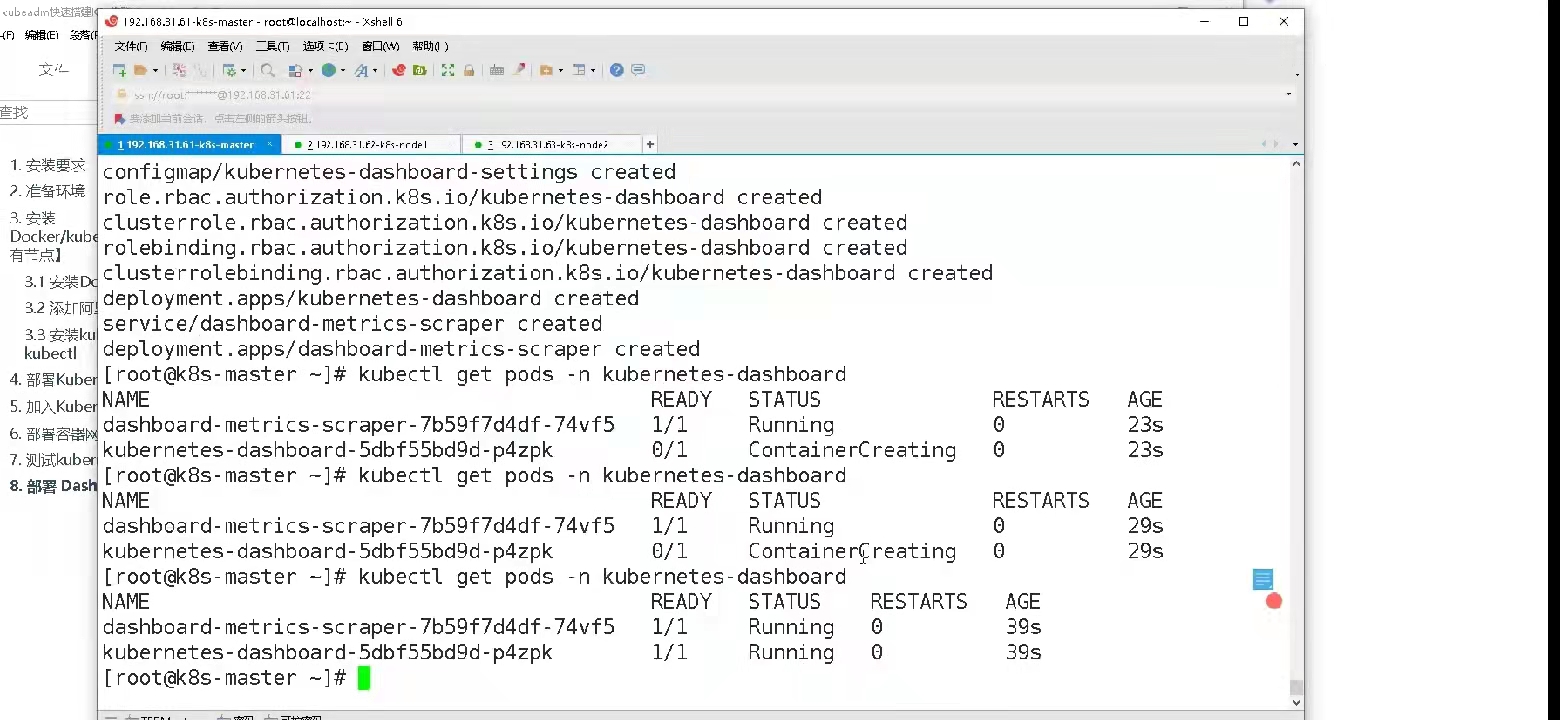Screen dimensions: 1560x720
Task: Open '2. 准备环境' in document outline
Action: [48, 190]
